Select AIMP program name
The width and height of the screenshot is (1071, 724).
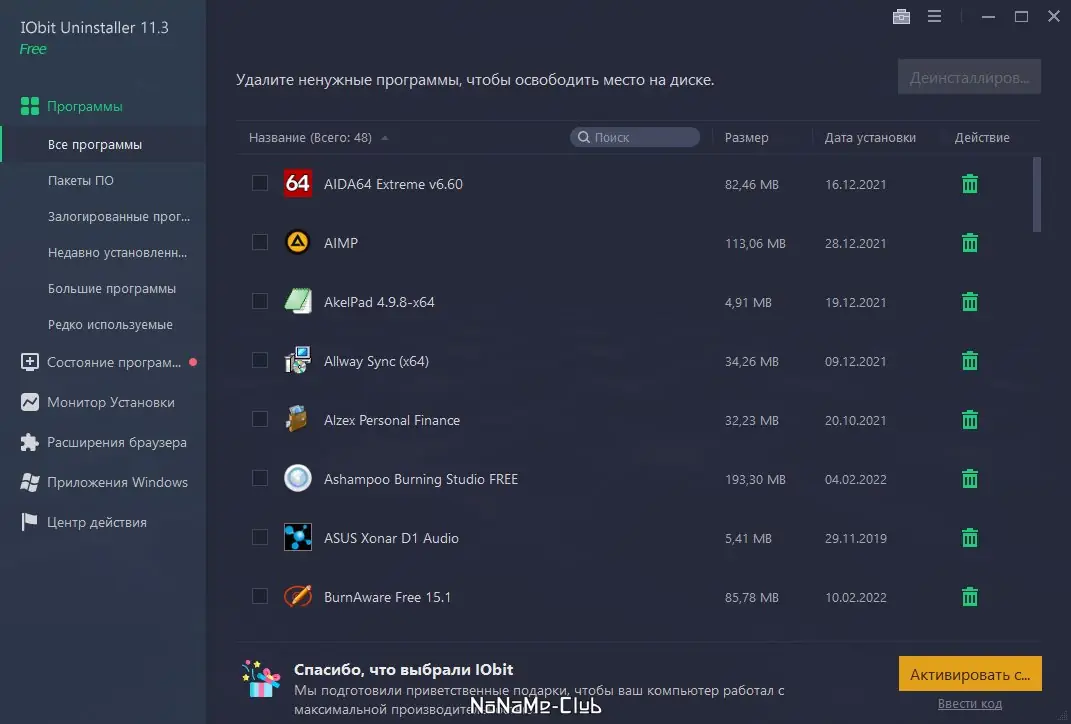(341, 242)
